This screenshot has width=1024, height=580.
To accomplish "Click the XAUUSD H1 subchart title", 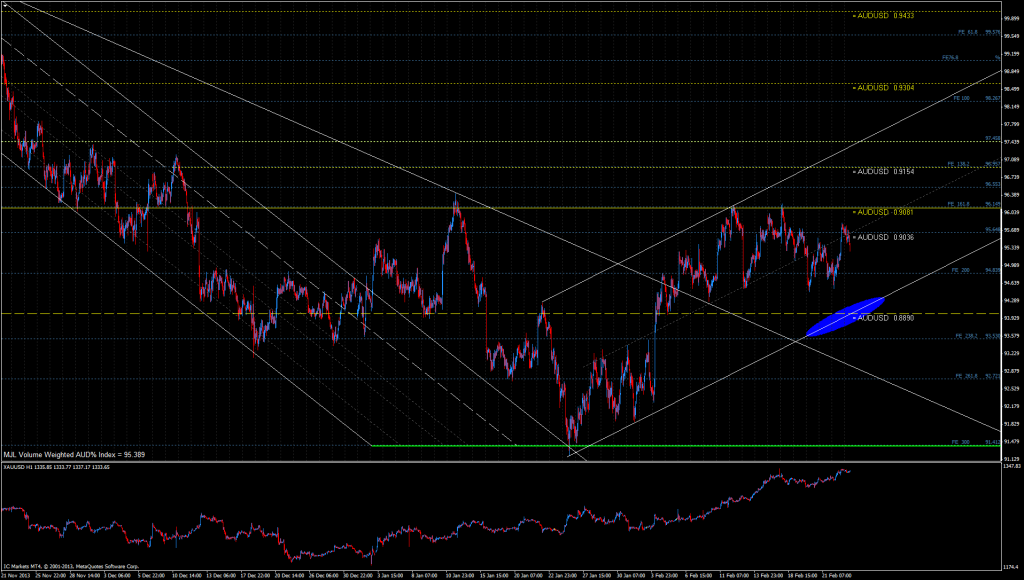I will (56, 467).
